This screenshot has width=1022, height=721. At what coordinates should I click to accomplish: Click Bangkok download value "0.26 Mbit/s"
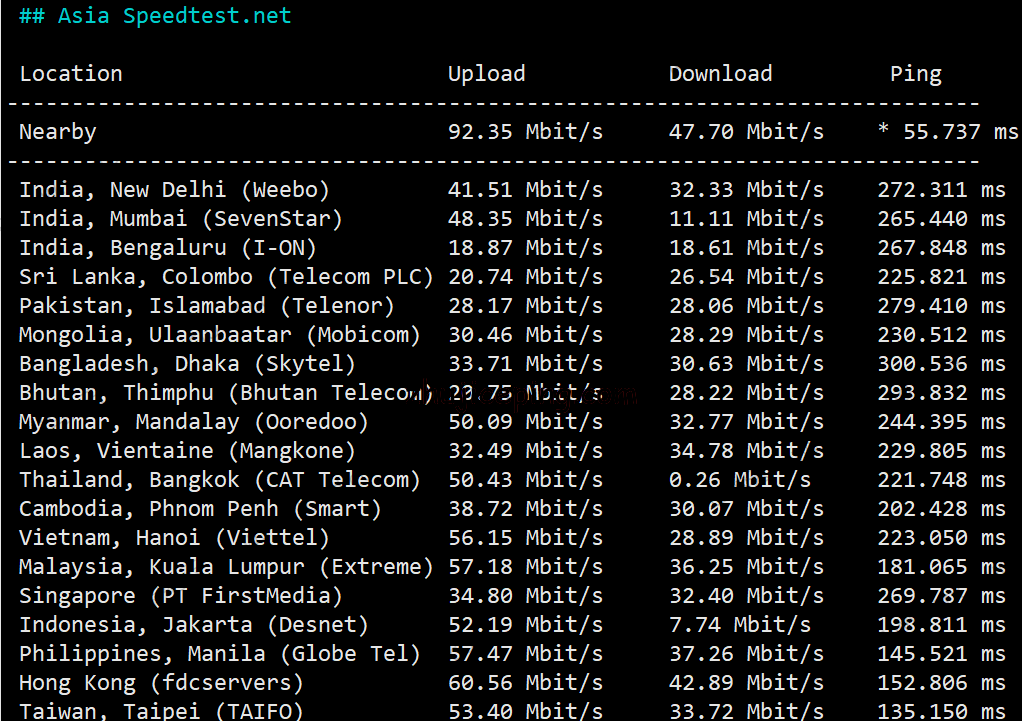(x=740, y=480)
